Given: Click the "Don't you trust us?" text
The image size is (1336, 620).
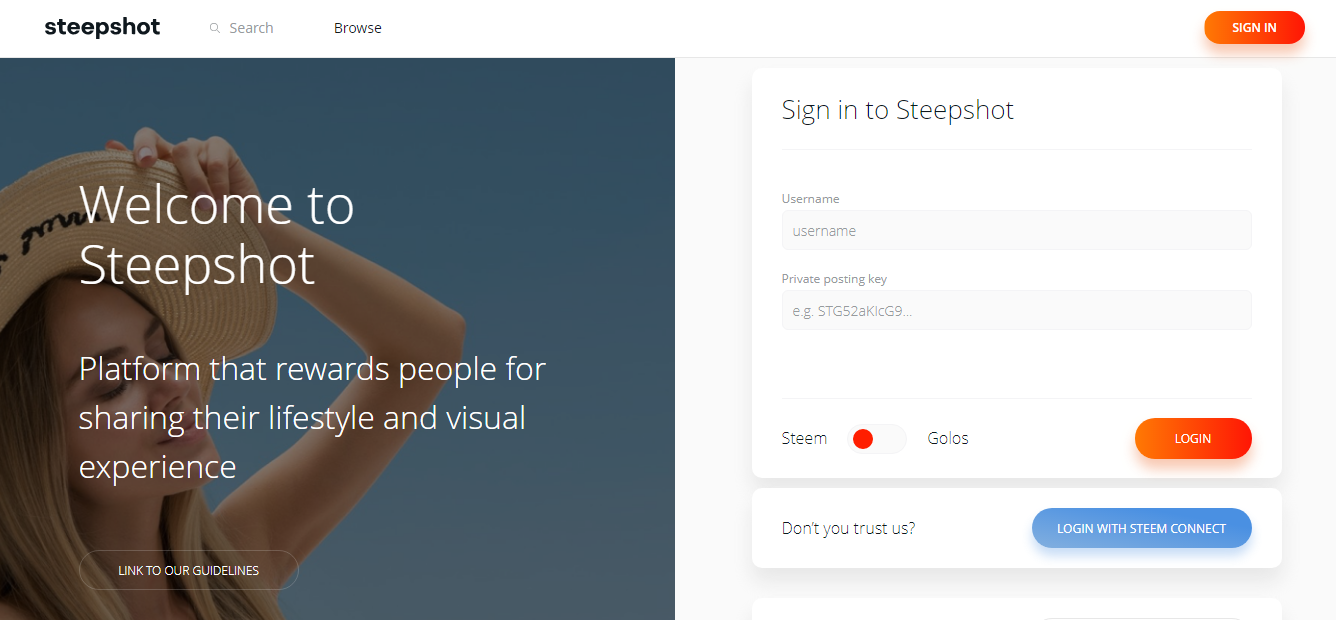Looking at the screenshot, I should tap(848, 528).
